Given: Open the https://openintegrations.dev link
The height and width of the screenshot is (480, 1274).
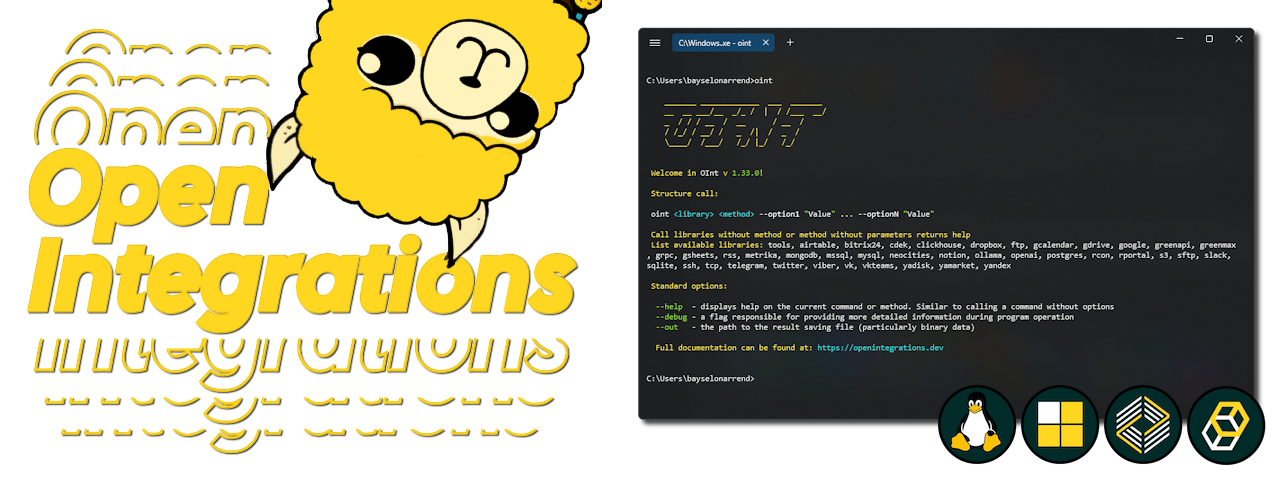Looking at the screenshot, I should [x=880, y=348].
